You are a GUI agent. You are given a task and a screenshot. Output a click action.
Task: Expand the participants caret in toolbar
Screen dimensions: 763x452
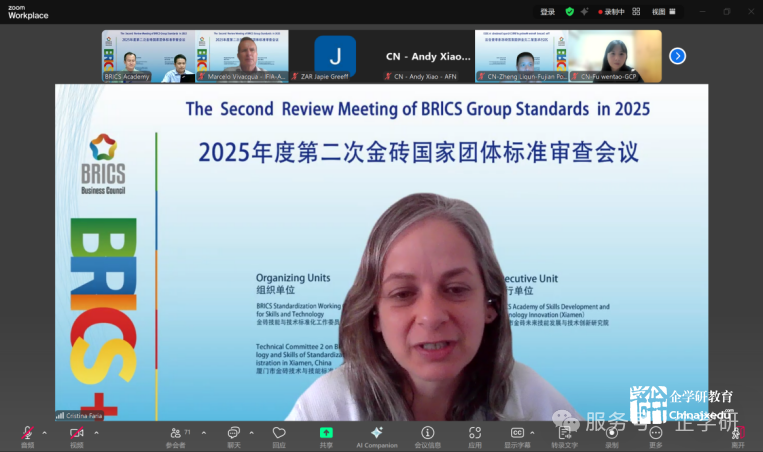pyautogui.click(x=204, y=432)
